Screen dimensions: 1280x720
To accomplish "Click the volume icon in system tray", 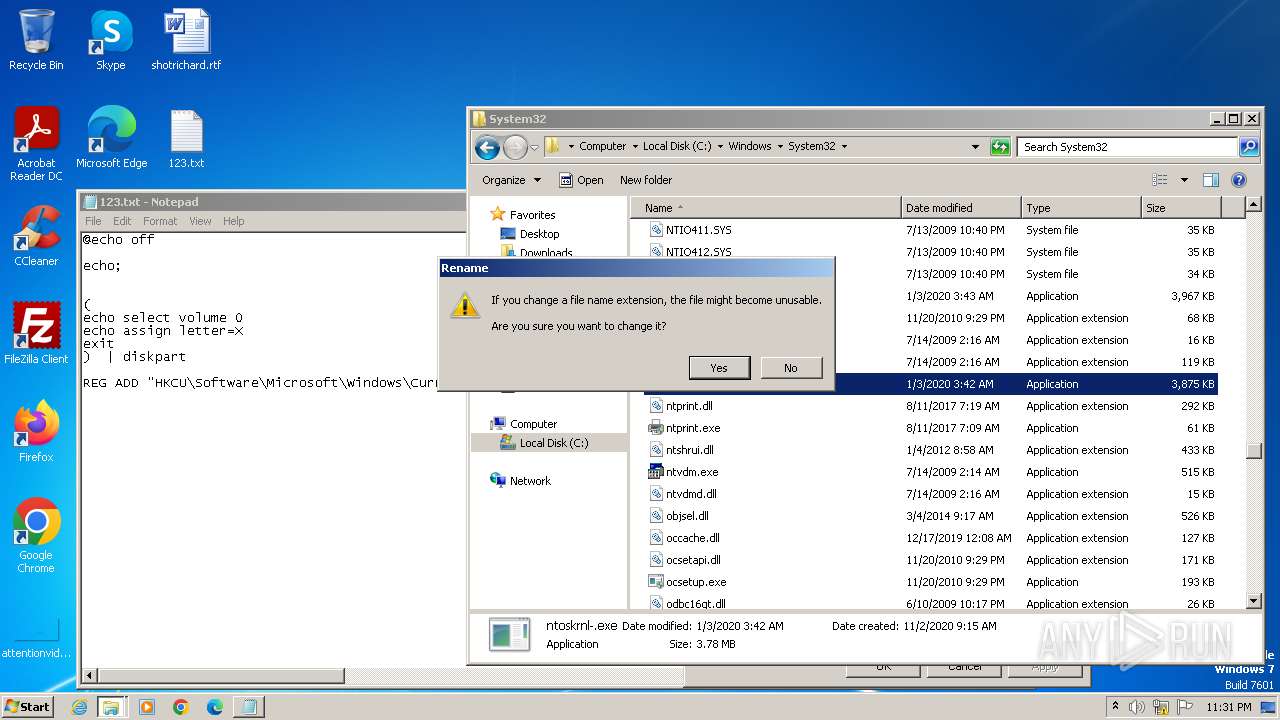I will point(1136,707).
